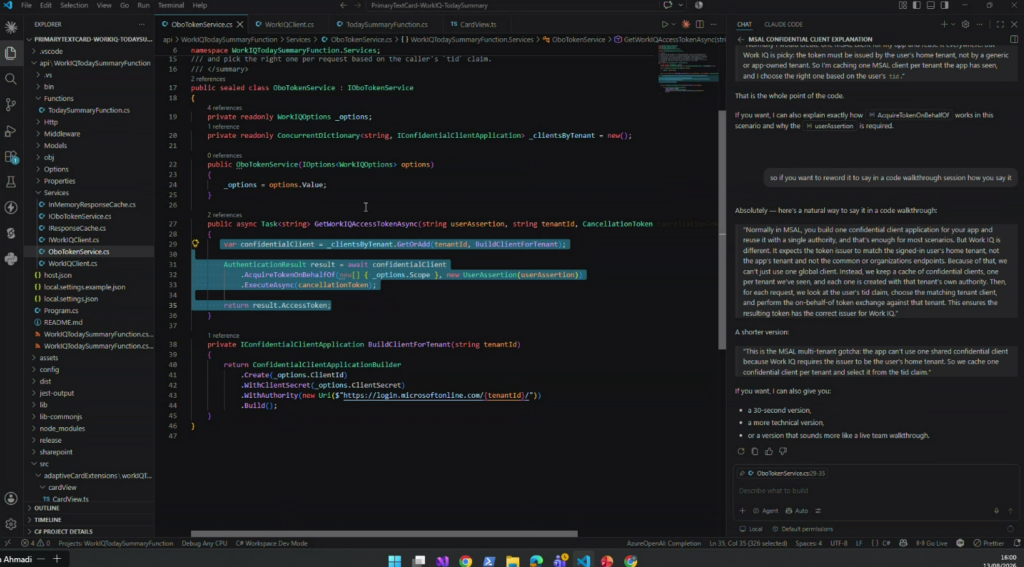
Task: Open new chat dropdown arrow
Action: pos(952,24)
